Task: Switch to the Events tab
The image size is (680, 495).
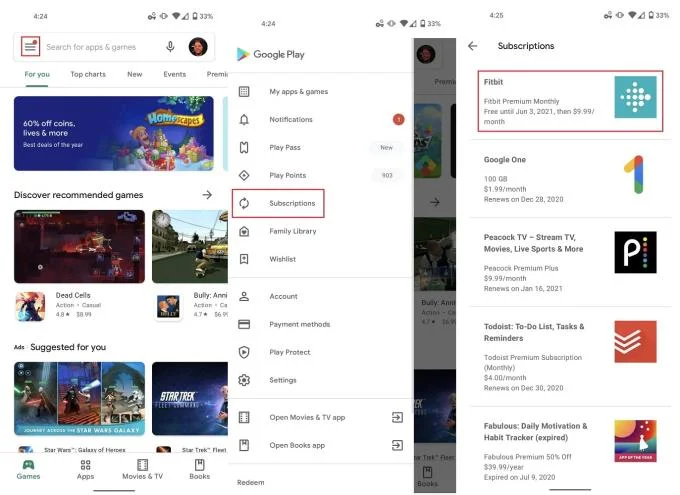Action: coord(174,74)
